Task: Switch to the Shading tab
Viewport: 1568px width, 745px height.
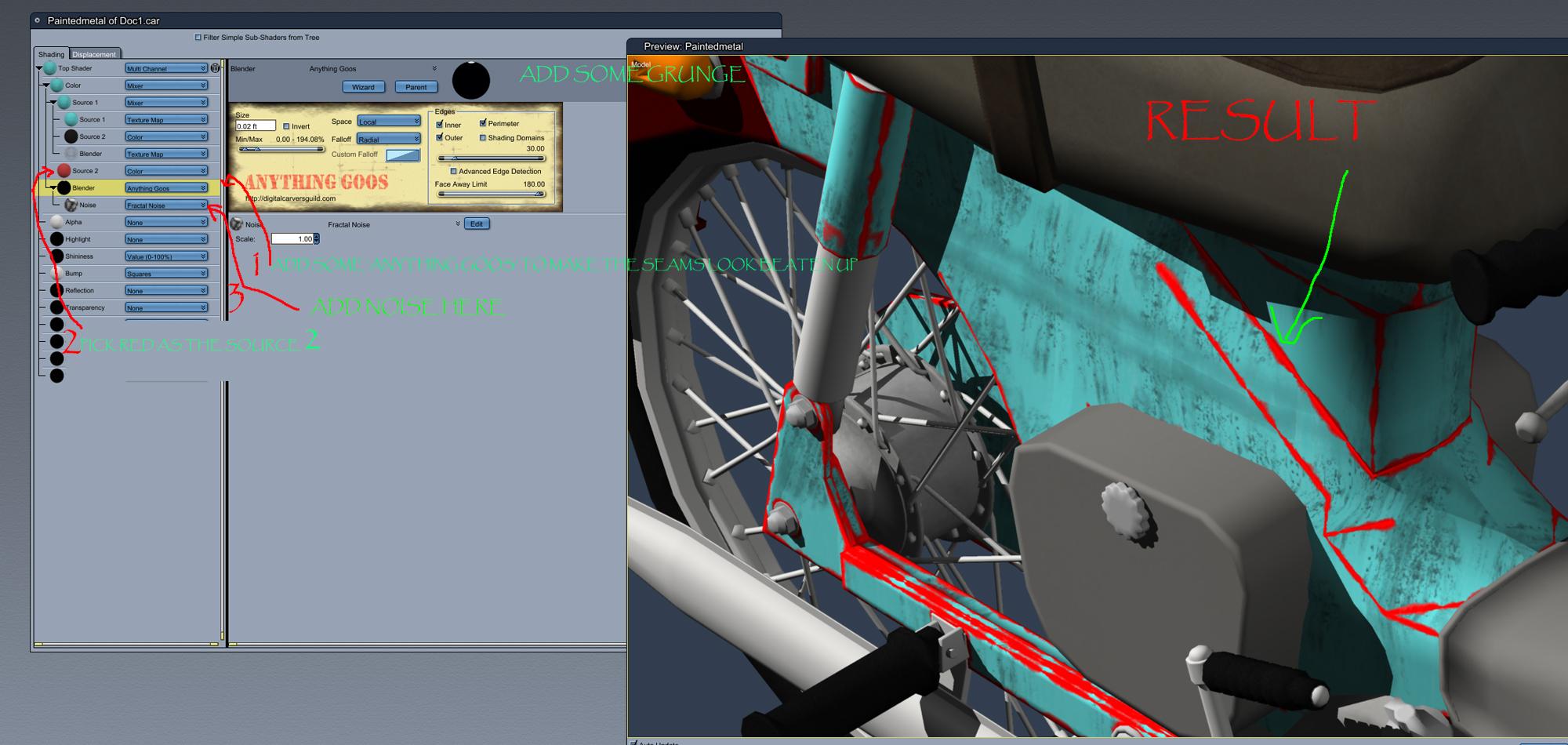Action: point(52,54)
